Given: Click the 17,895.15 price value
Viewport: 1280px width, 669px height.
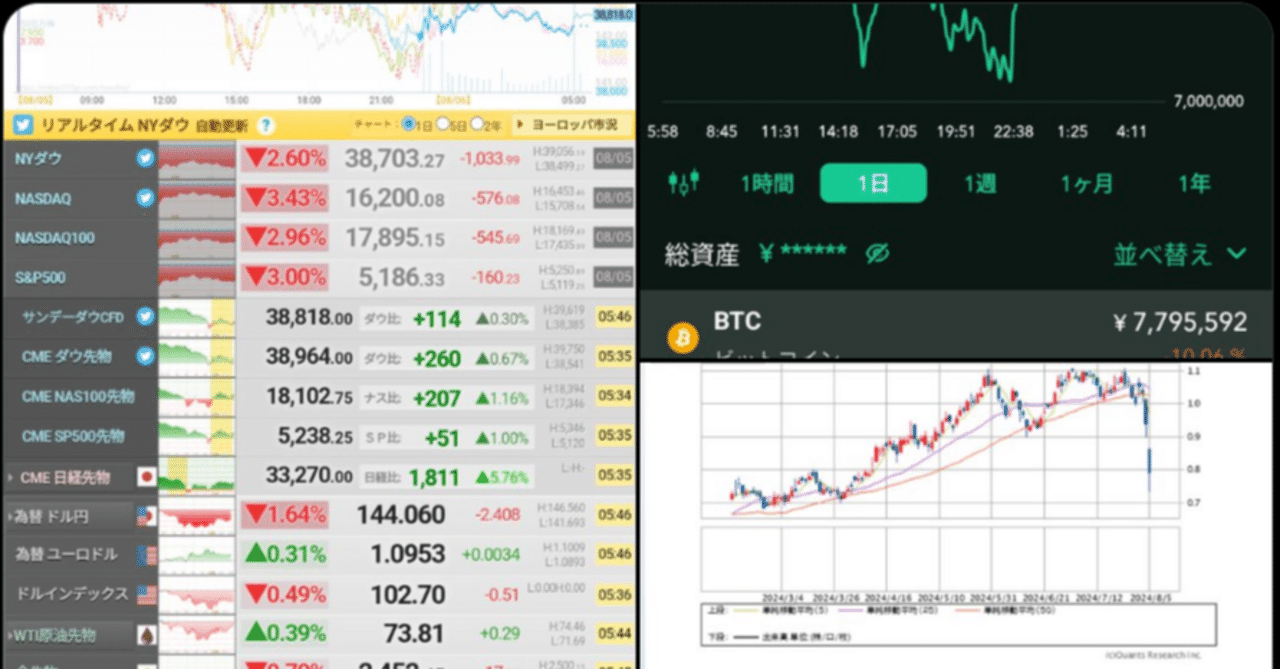Looking at the screenshot, I should click(x=395, y=238).
